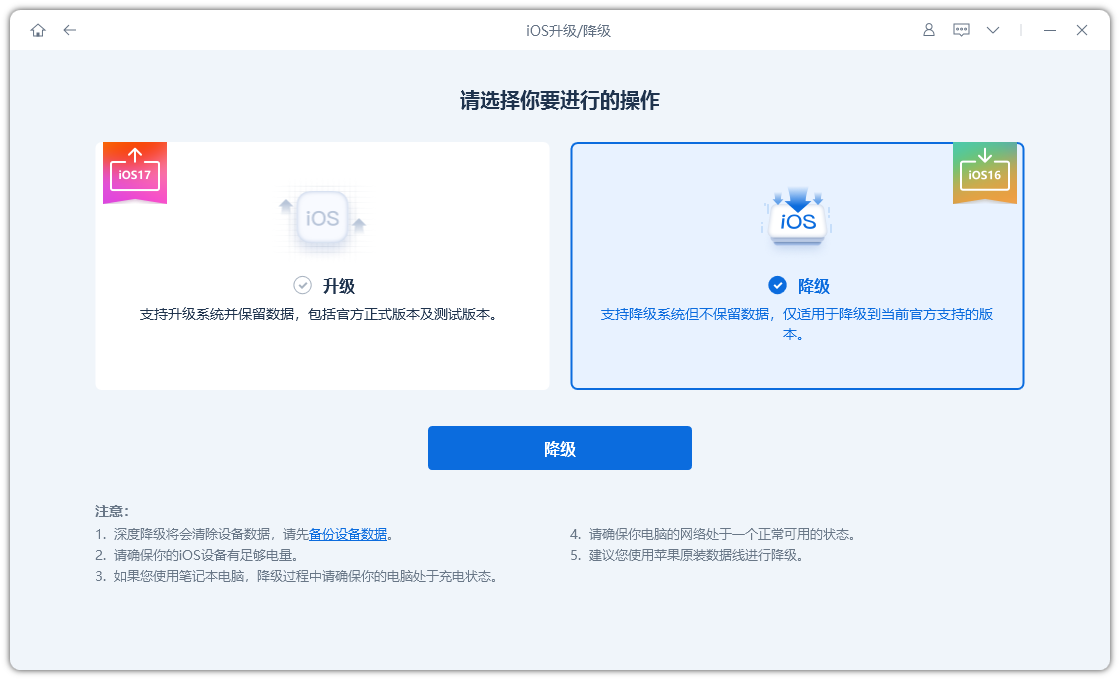Click the back arrow navigation icon
The height and width of the screenshot is (680, 1120).
[69, 30]
